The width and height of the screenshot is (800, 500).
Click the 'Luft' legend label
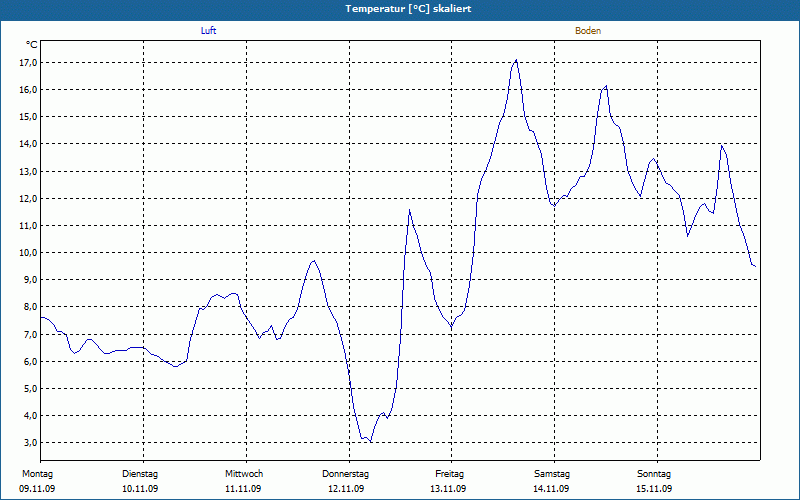click(x=209, y=31)
